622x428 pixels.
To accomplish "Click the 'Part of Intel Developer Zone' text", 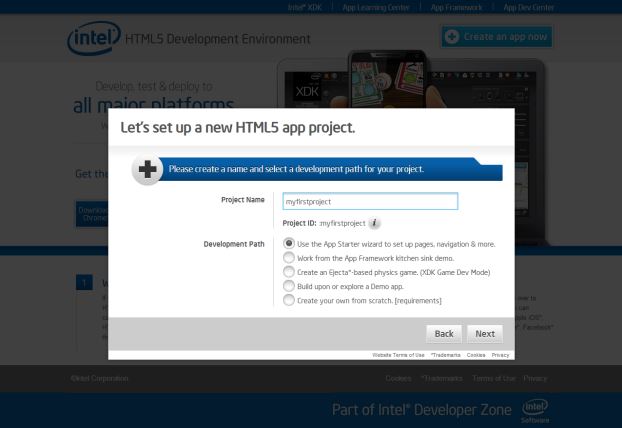I will click(x=422, y=410).
